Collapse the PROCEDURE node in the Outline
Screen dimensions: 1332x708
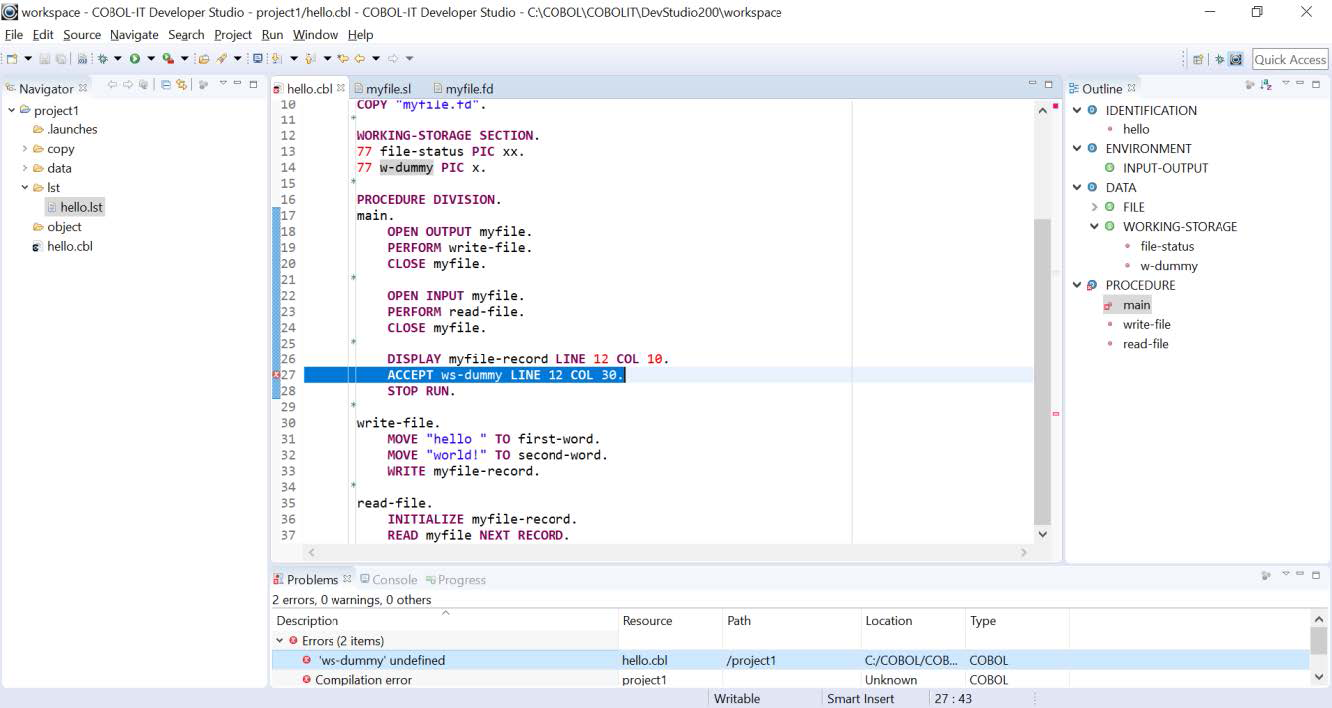coord(1077,285)
